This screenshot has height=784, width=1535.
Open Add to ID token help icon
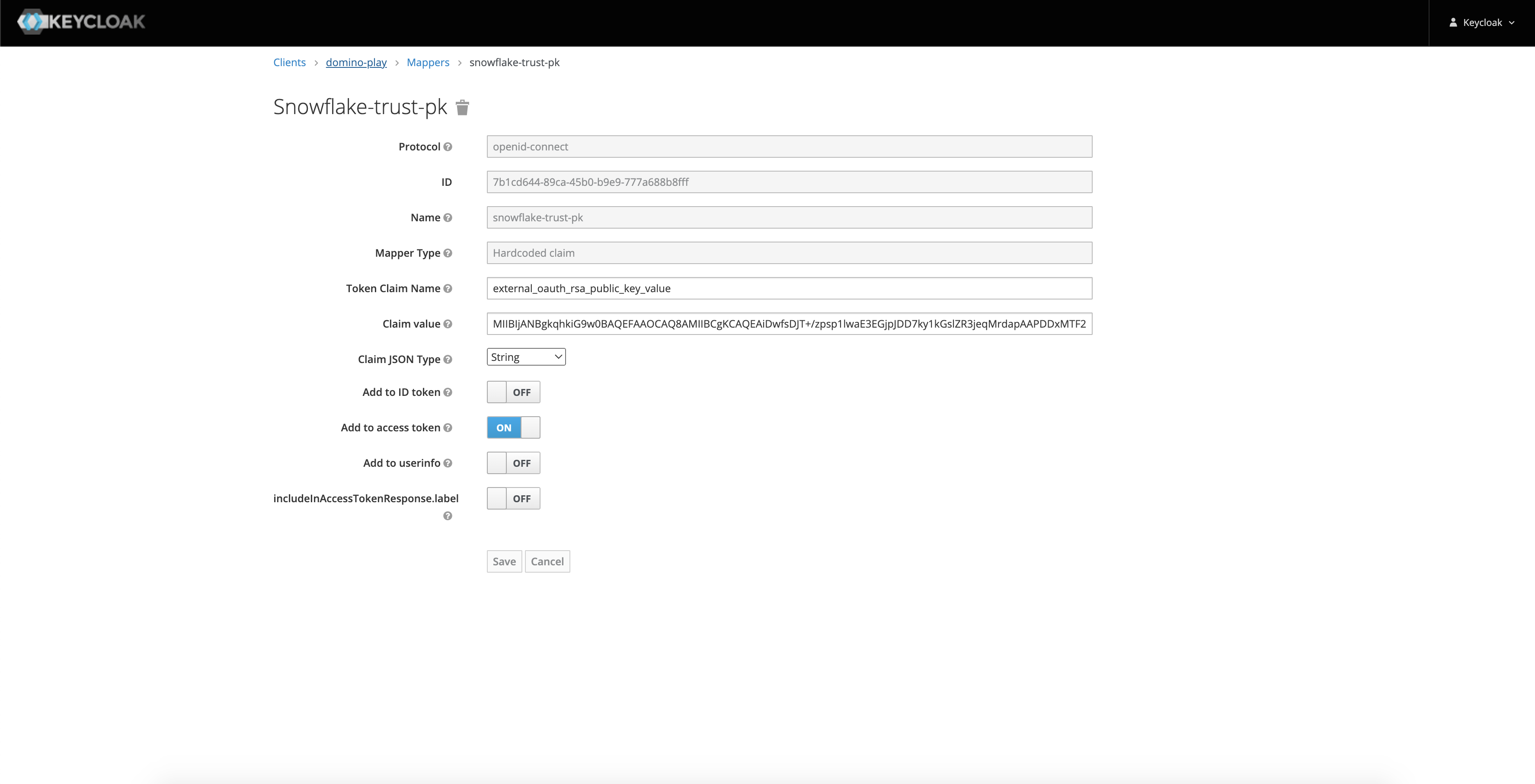[x=448, y=392]
